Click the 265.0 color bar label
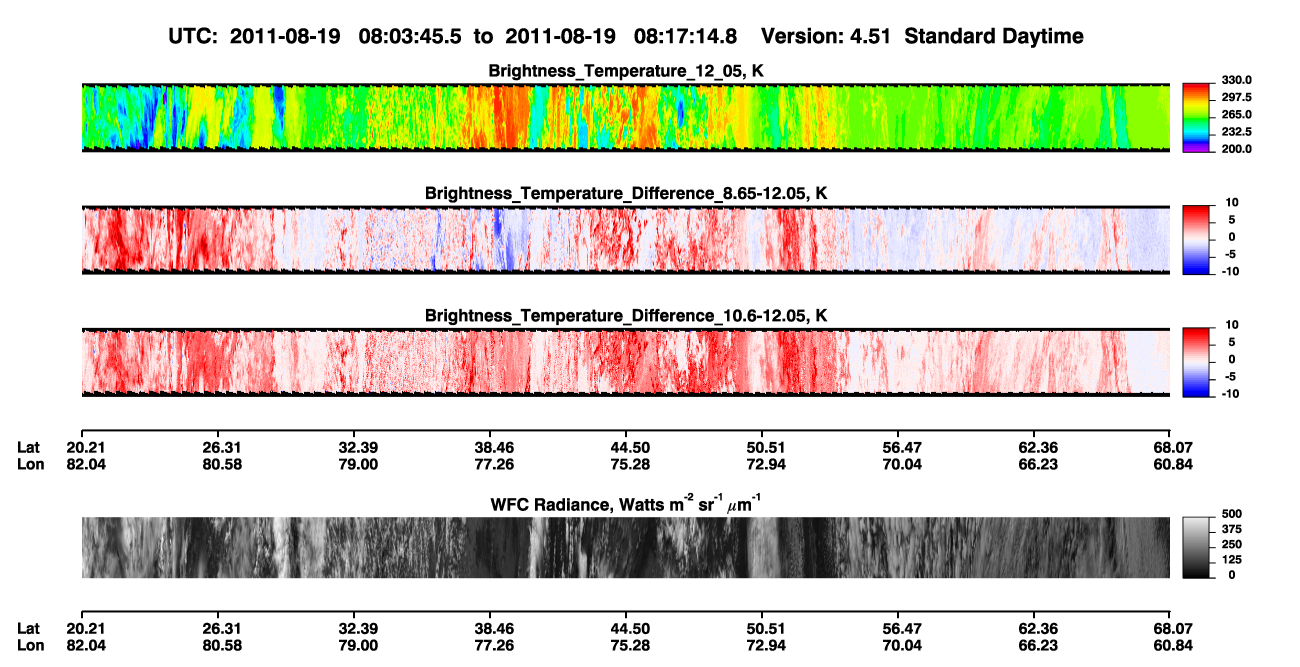Viewport: 1300px width, 667px height. coord(1237,115)
